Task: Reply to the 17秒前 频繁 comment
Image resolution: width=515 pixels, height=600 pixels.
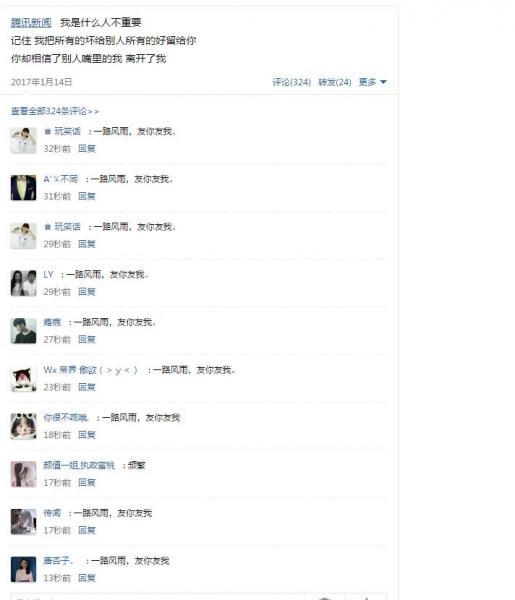Action: (87, 483)
